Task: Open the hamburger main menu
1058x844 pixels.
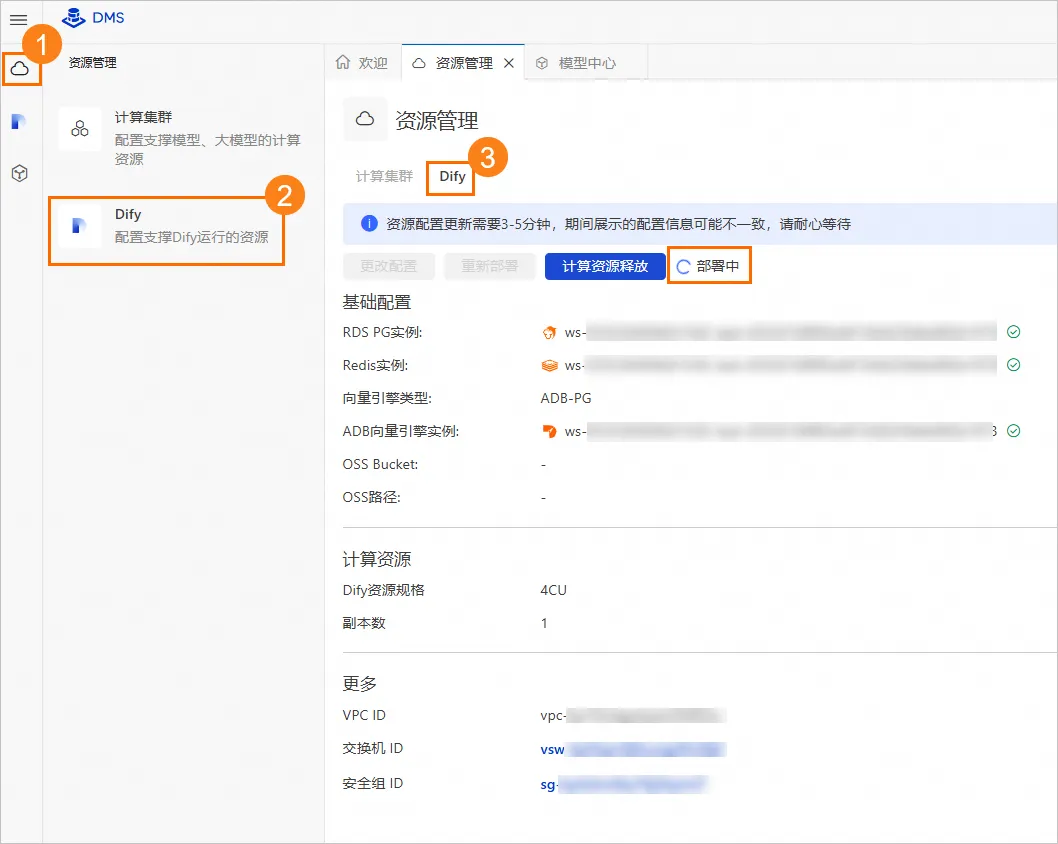Action: (x=18, y=20)
